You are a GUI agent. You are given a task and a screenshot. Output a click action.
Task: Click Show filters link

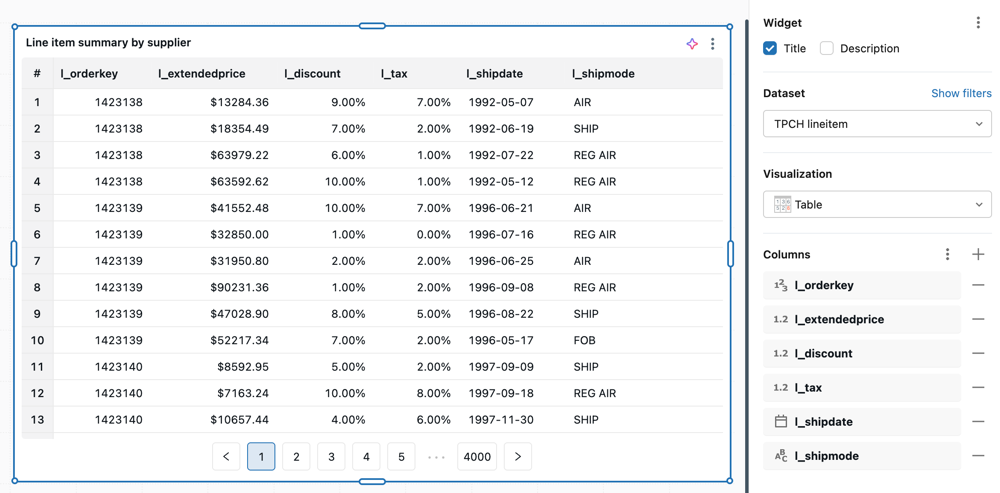pyautogui.click(x=961, y=93)
